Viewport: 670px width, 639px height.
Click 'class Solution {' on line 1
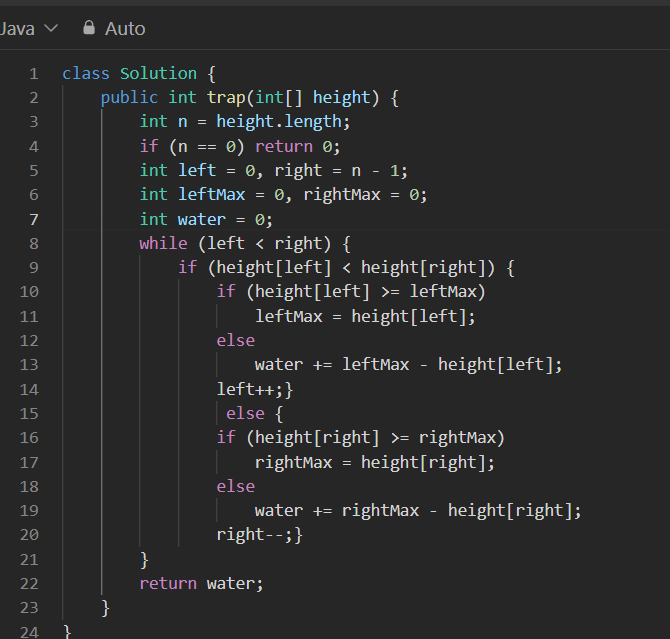pyautogui.click(x=139, y=74)
